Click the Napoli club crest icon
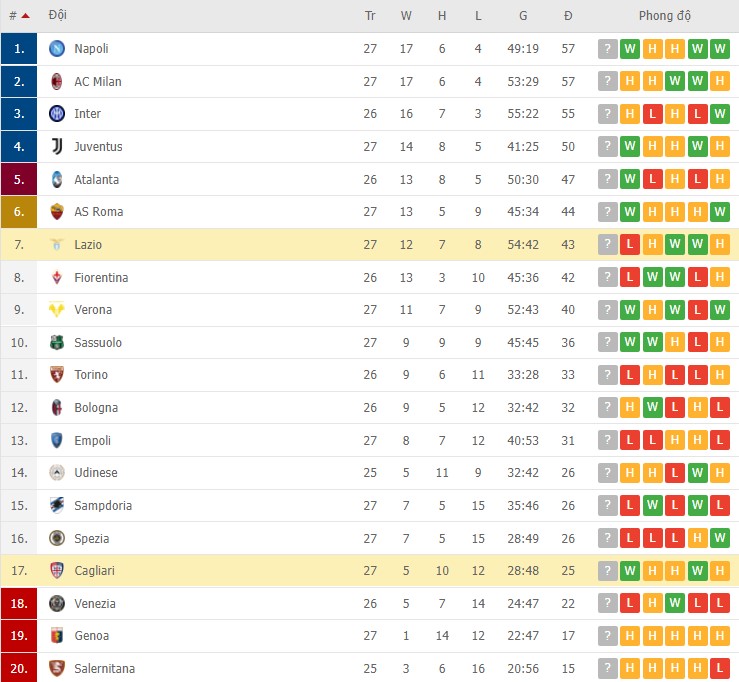739x682 pixels. pos(57,49)
